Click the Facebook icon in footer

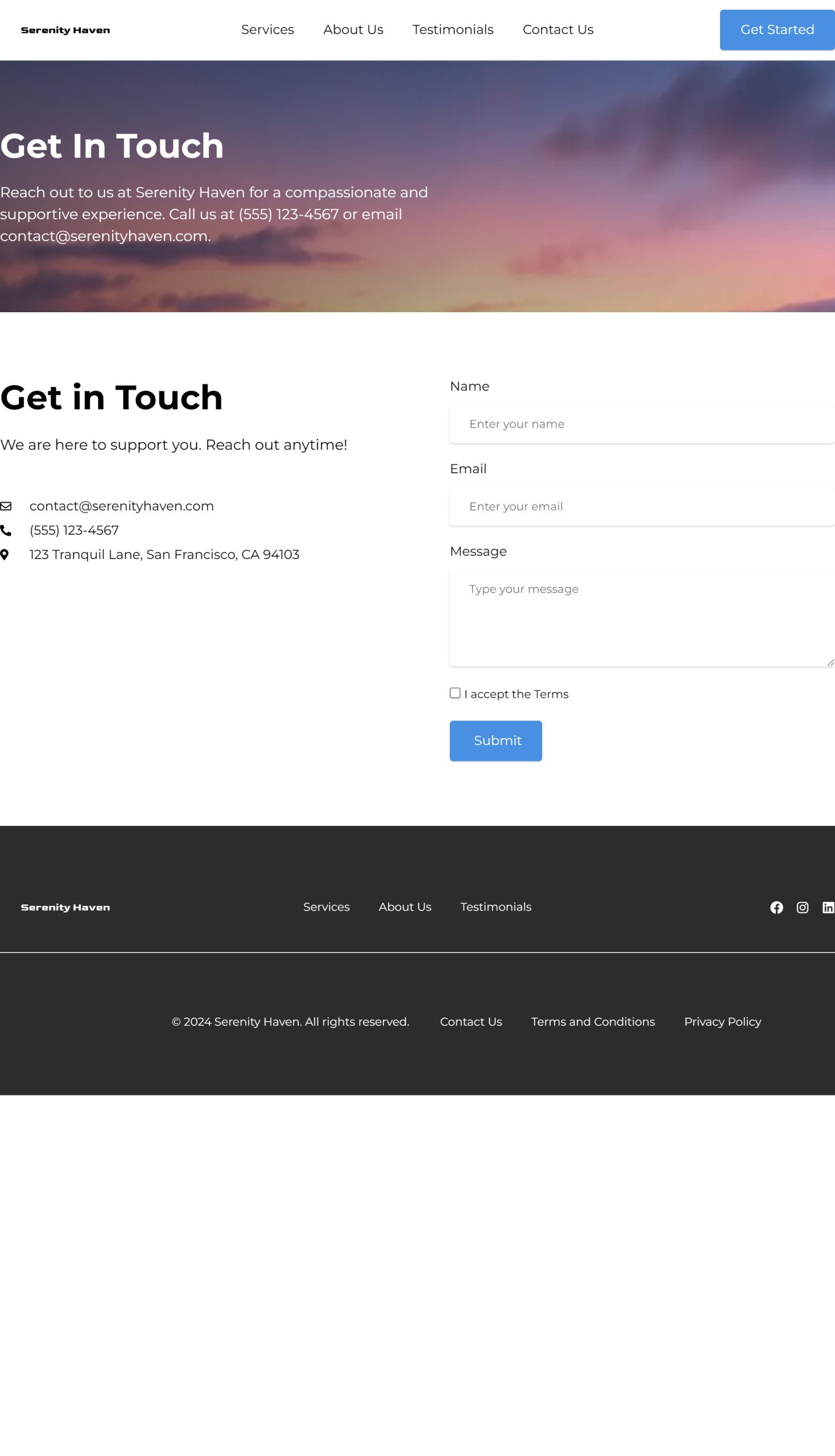(x=776, y=907)
